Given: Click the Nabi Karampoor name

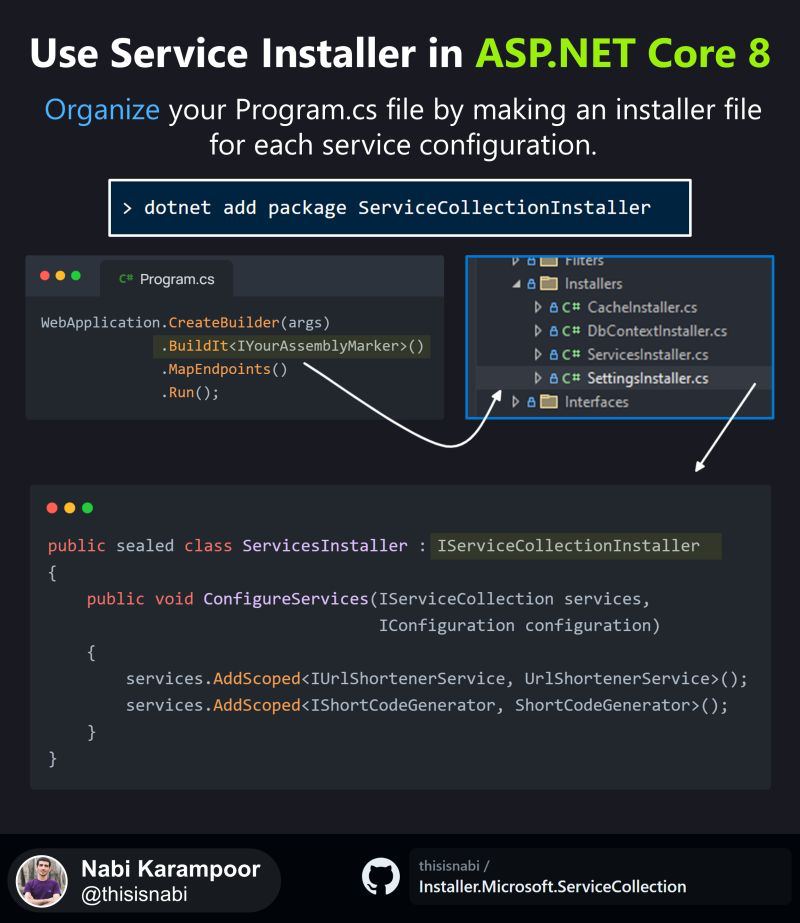Looking at the screenshot, I should coord(171,869).
